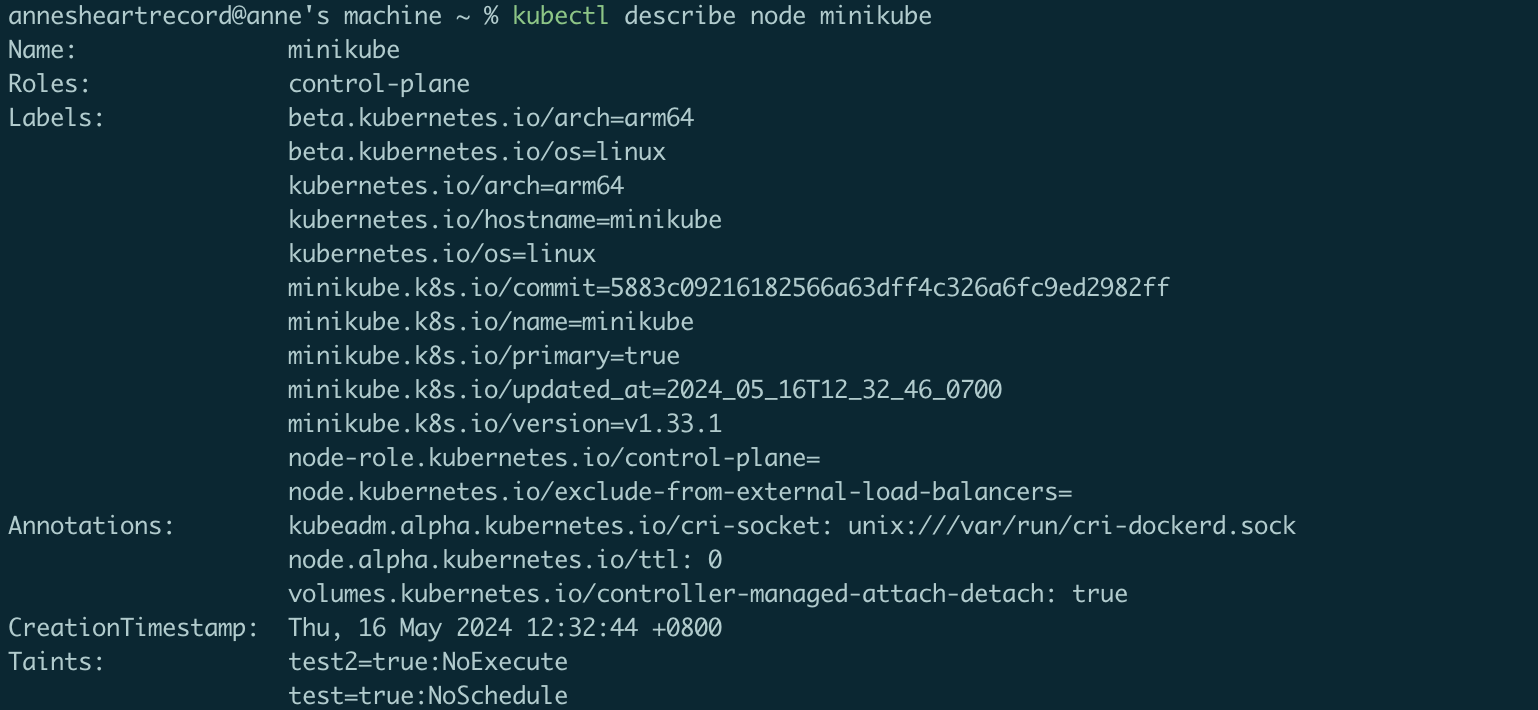Viewport: 1538px width, 710px height.
Task: Click the cri-socket annotation line
Action: click(791, 526)
